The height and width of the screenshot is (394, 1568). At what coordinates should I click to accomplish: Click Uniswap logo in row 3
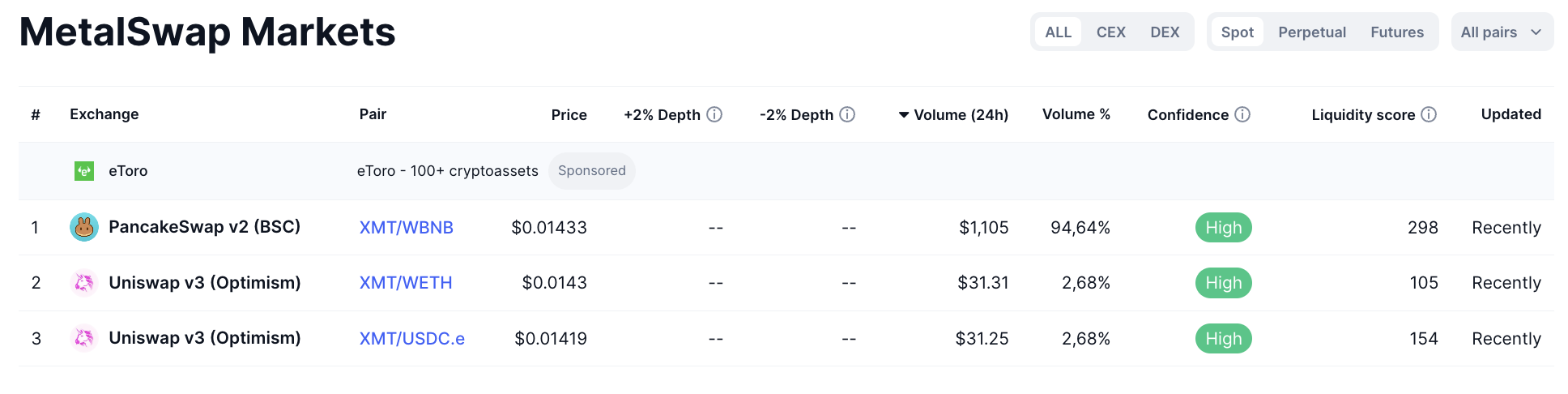pyautogui.click(x=84, y=338)
